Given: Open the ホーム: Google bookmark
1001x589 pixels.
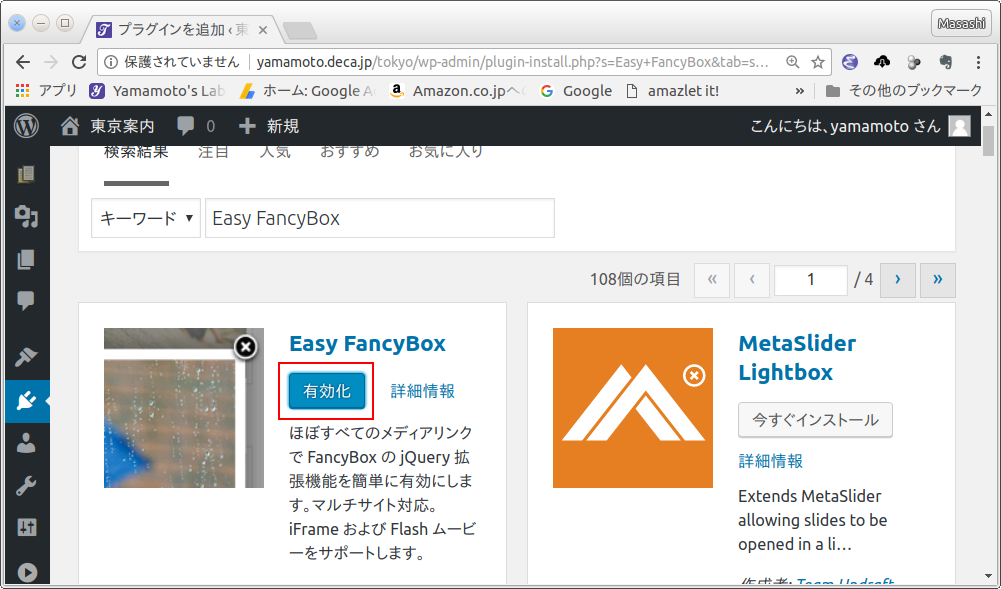Looking at the screenshot, I should point(308,91).
